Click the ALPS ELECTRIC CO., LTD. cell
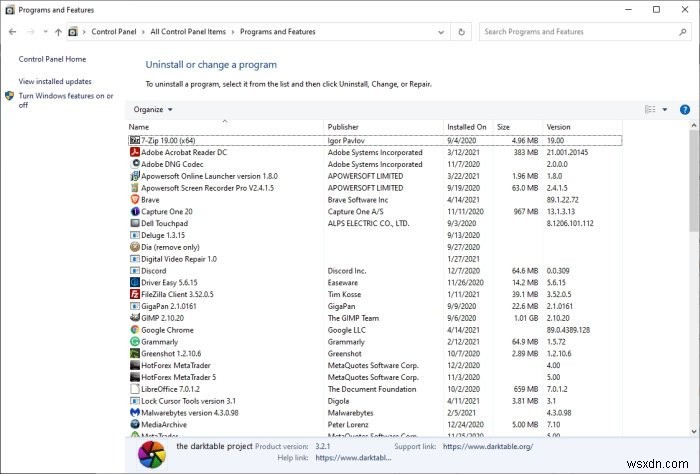Screen dimensions: 700x474 click(368, 223)
